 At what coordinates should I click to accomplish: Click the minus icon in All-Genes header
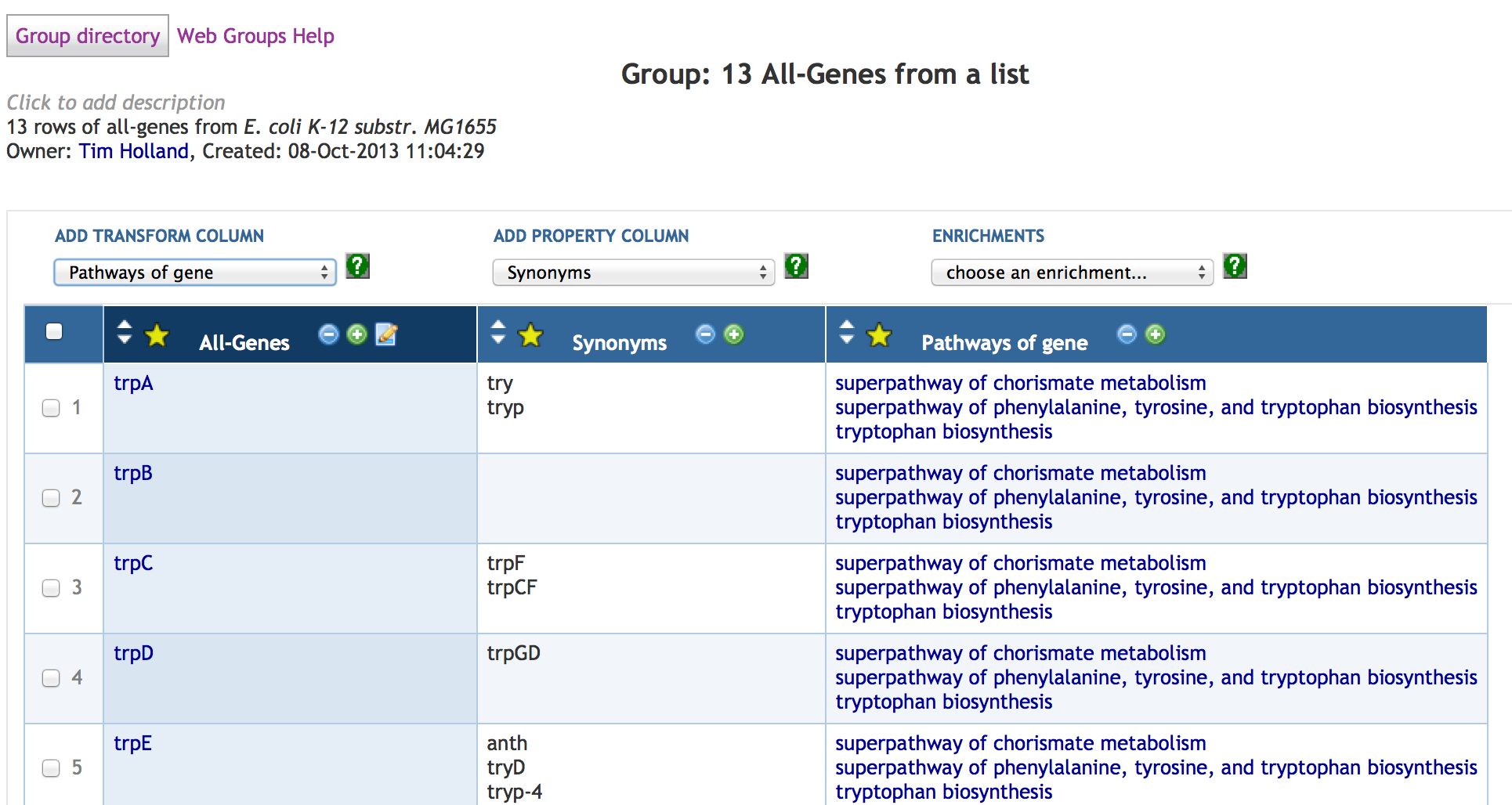tap(328, 334)
